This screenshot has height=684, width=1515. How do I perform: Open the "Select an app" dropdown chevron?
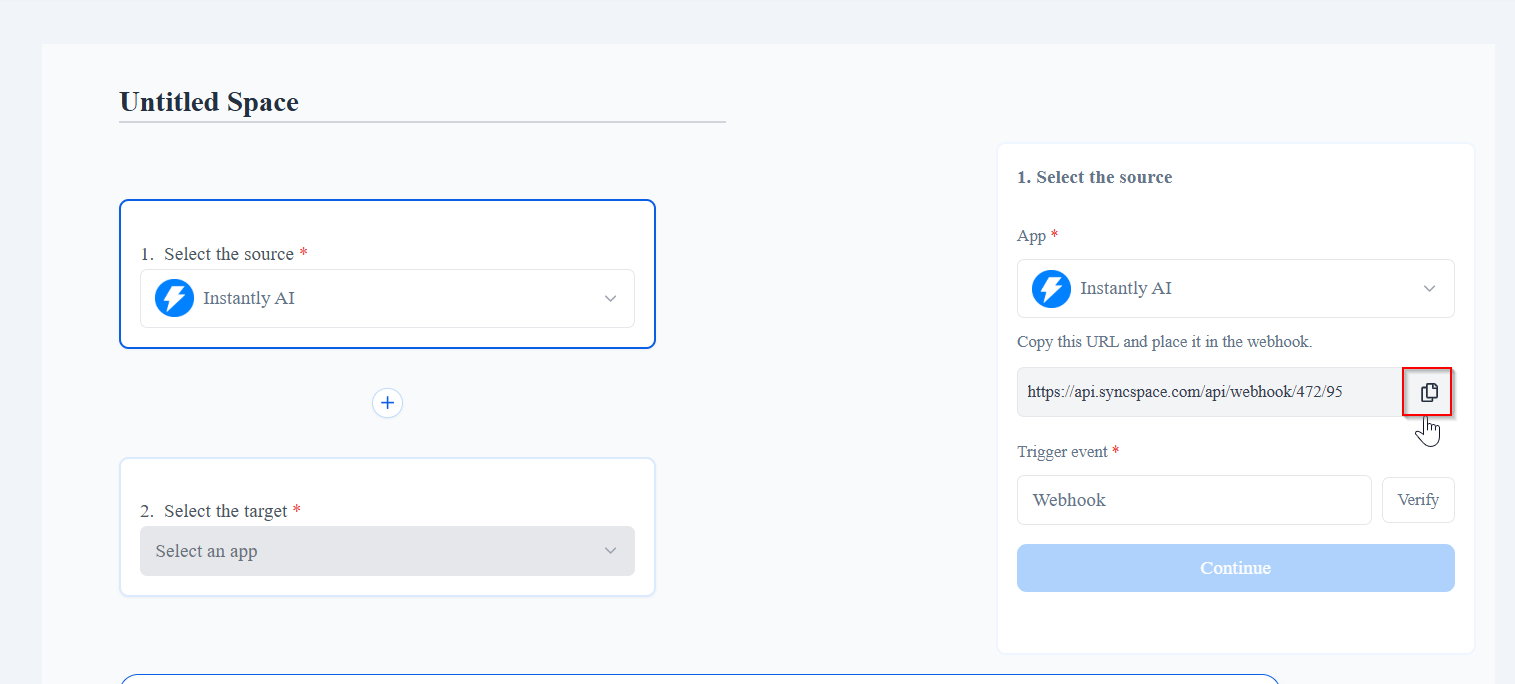pyautogui.click(x=610, y=551)
